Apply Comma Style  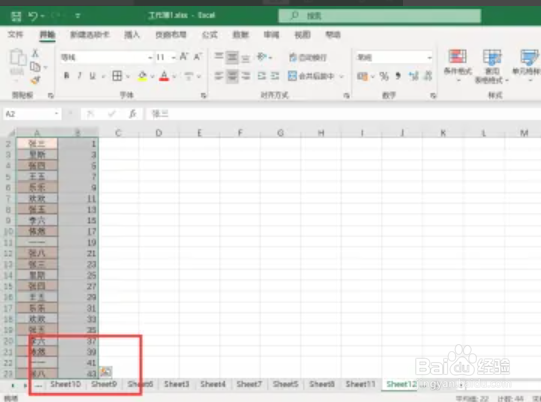[398, 76]
